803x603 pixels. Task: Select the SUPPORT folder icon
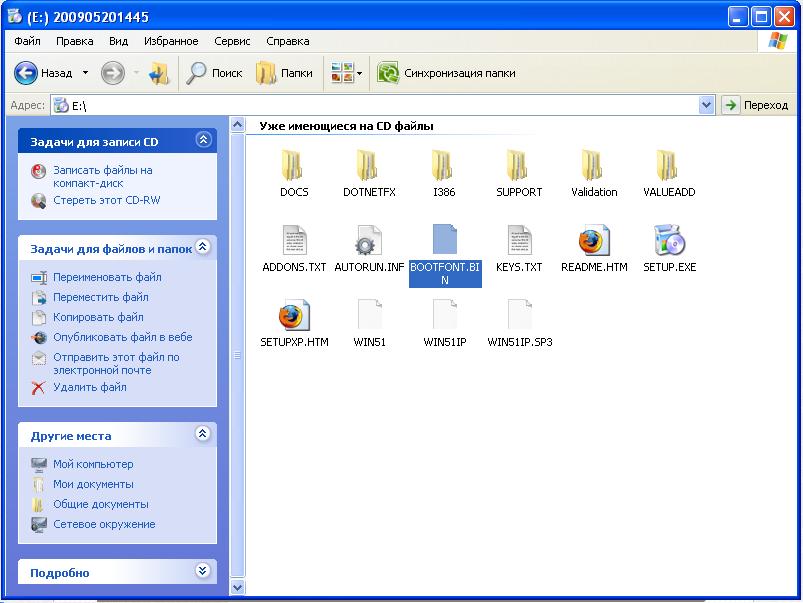coord(519,165)
